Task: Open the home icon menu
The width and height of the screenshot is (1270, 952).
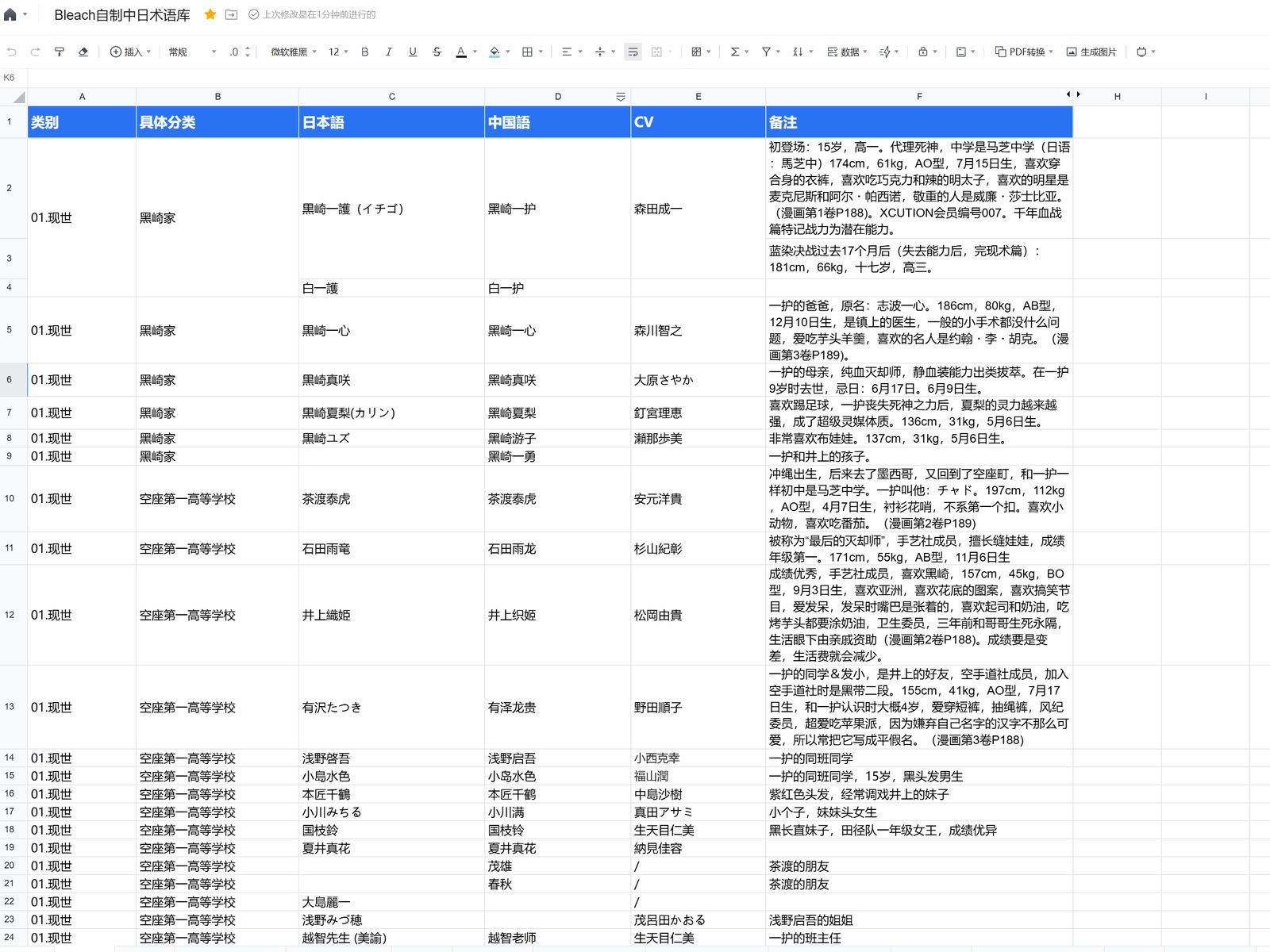Action: point(10,14)
